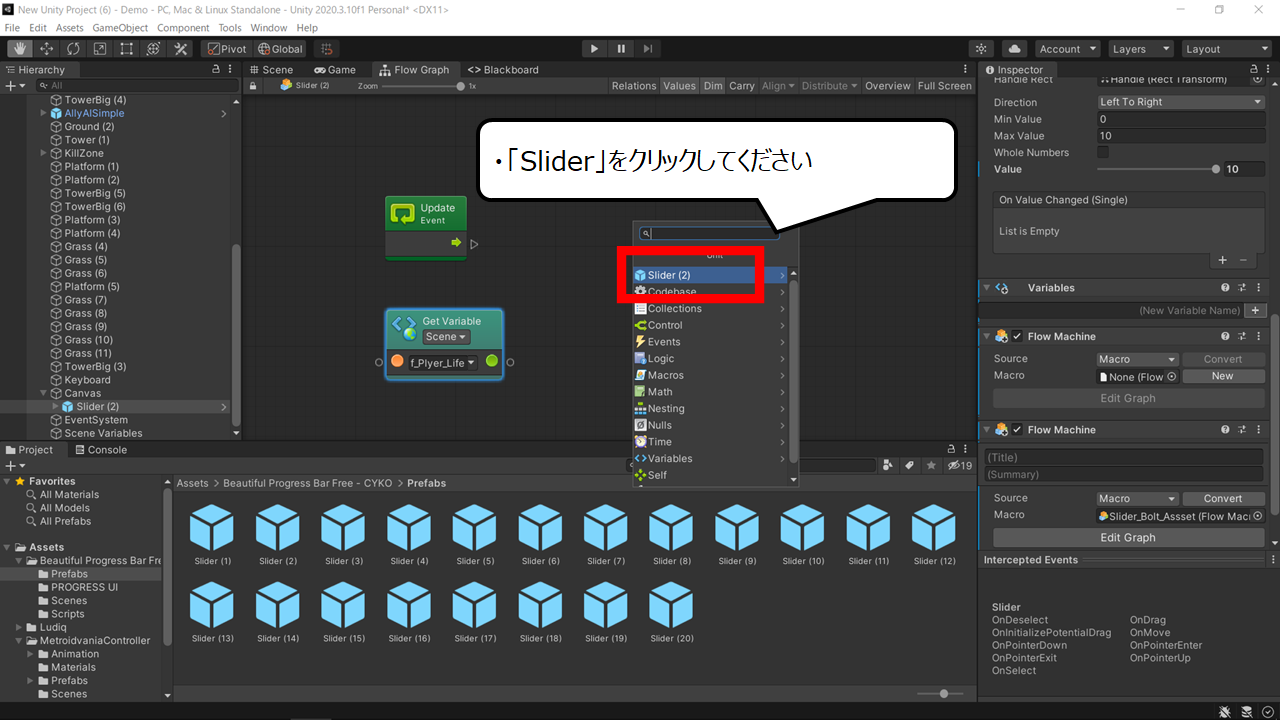
Task: Click the Play button
Action: click(594, 48)
